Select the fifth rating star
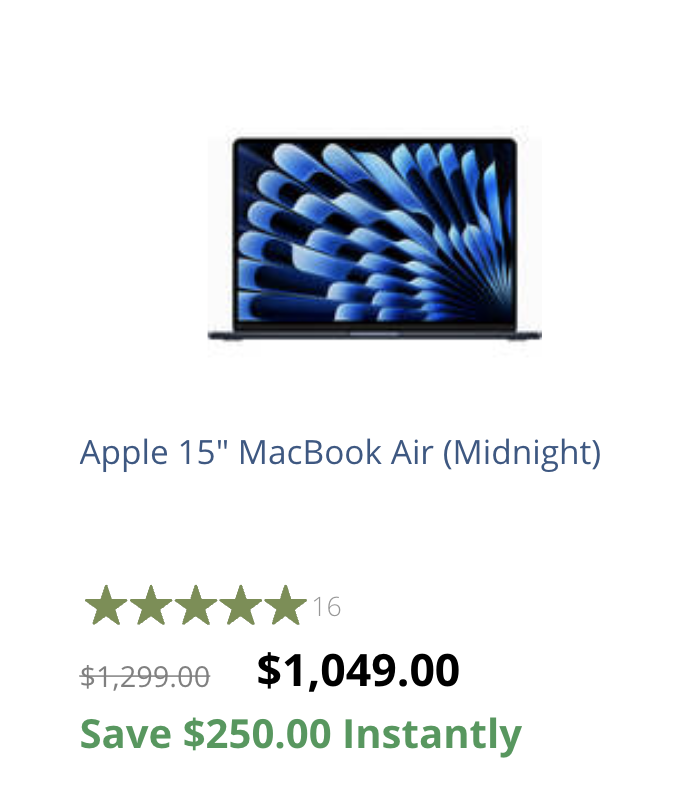 point(285,605)
